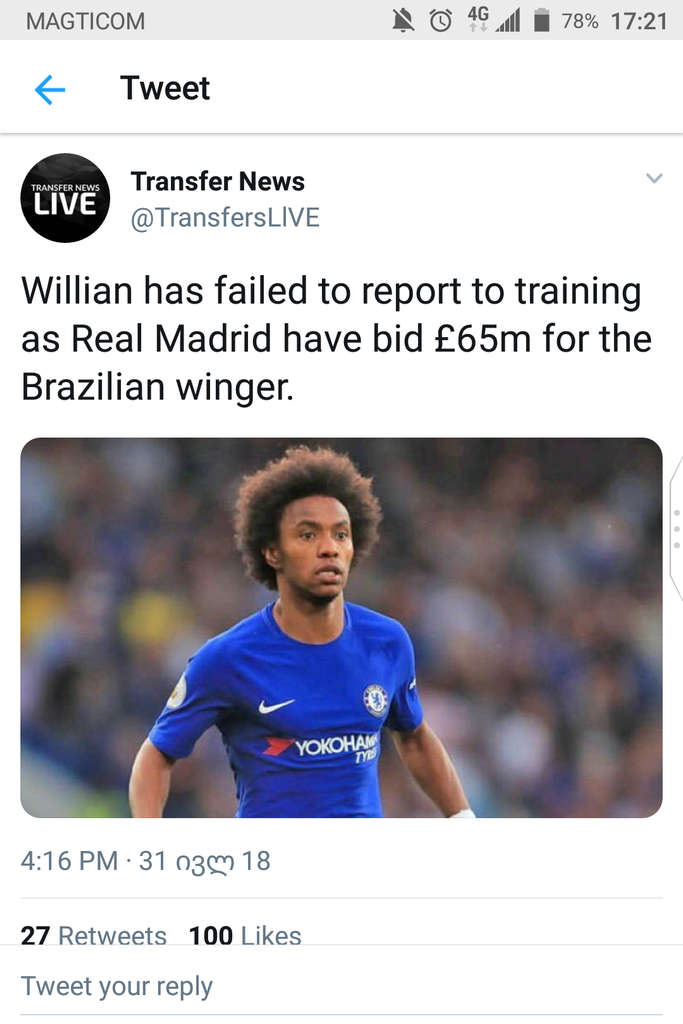
Task: Tap the tweet text about Willian
Action: coord(337,339)
